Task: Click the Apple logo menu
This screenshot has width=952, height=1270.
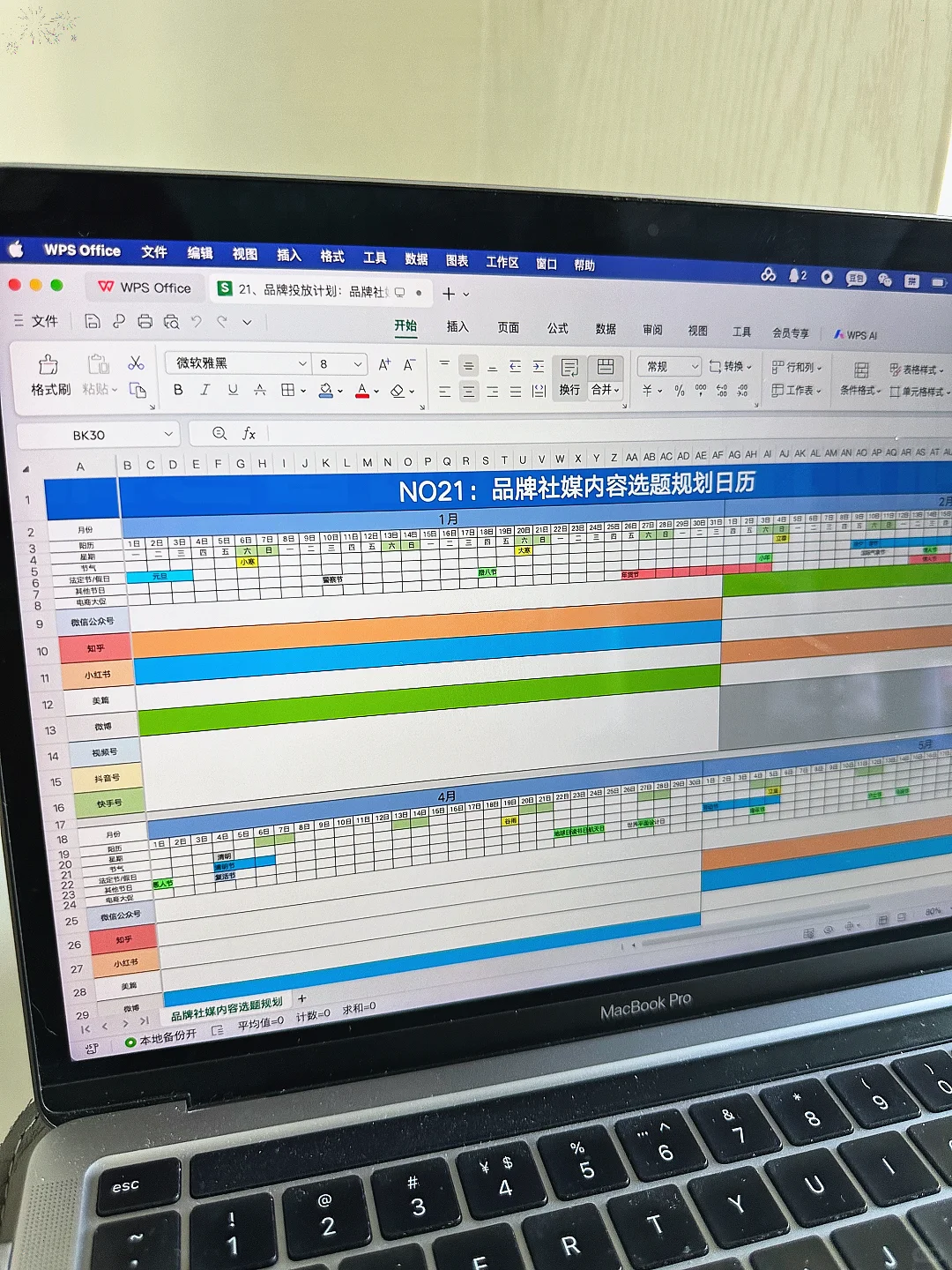Action: [16, 250]
